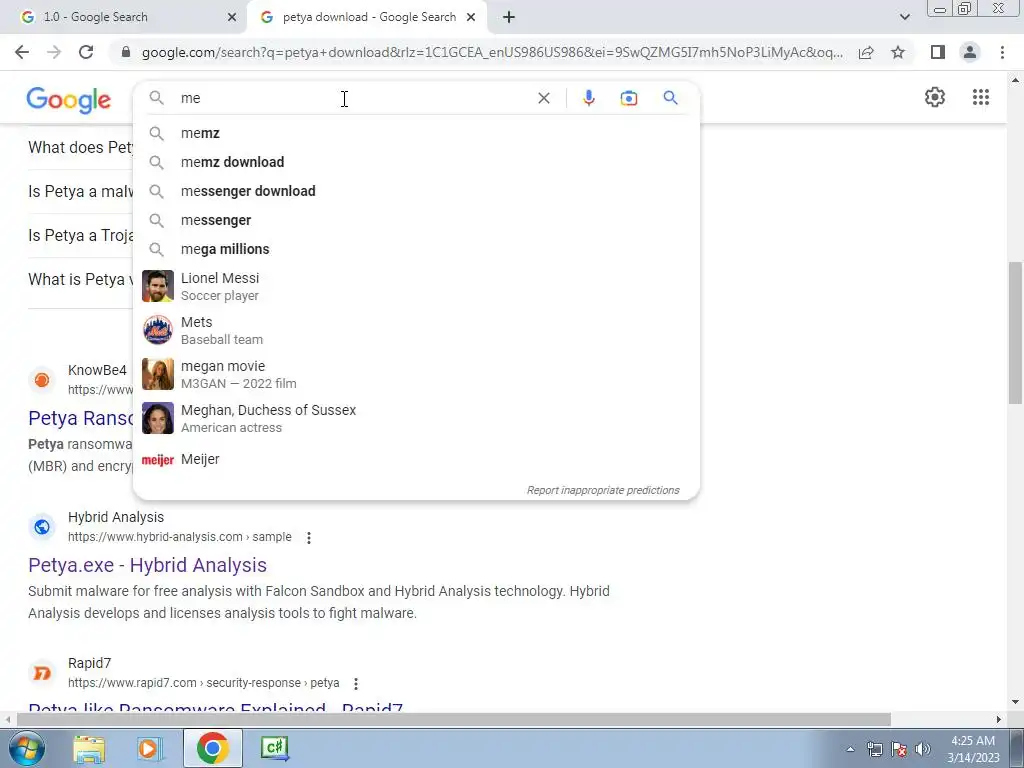Select the Meijer suggestion
Viewport: 1024px width, 768px height.
[x=416, y=459]
